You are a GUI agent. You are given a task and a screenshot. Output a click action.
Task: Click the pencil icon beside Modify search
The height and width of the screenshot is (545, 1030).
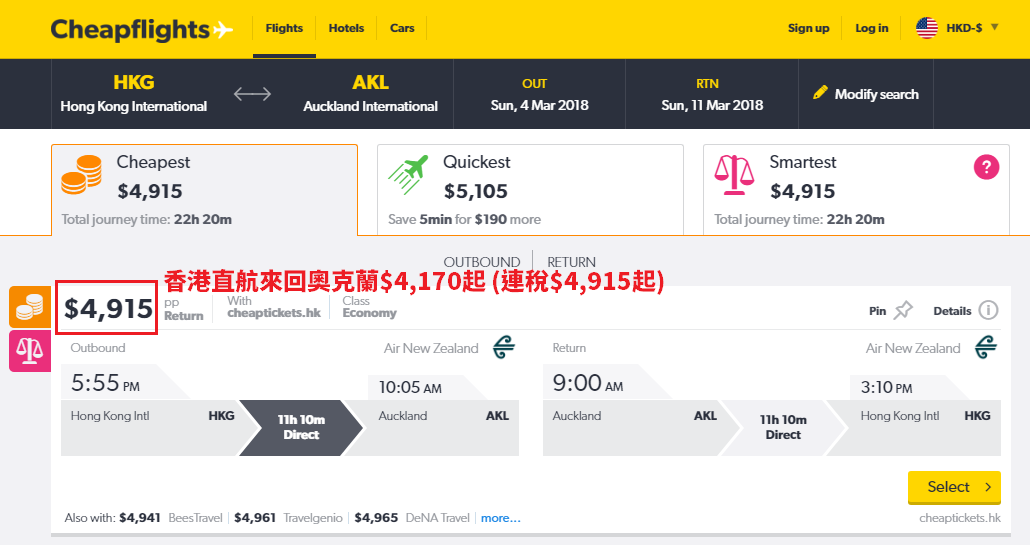tap(820, 93)
